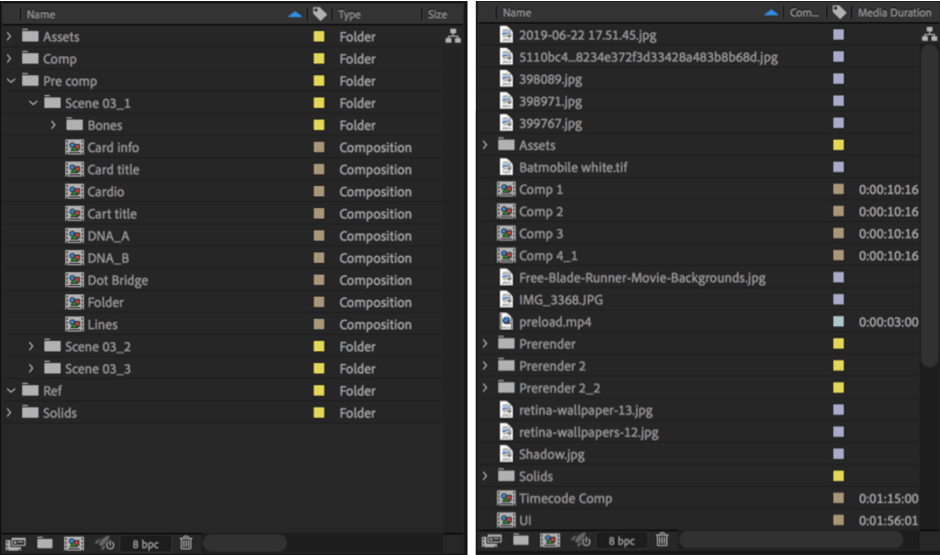The width and height of the screenshot is (940, 555).
Task: Expand Scene 03_2 folder
Action: click(x=32, y=347)
